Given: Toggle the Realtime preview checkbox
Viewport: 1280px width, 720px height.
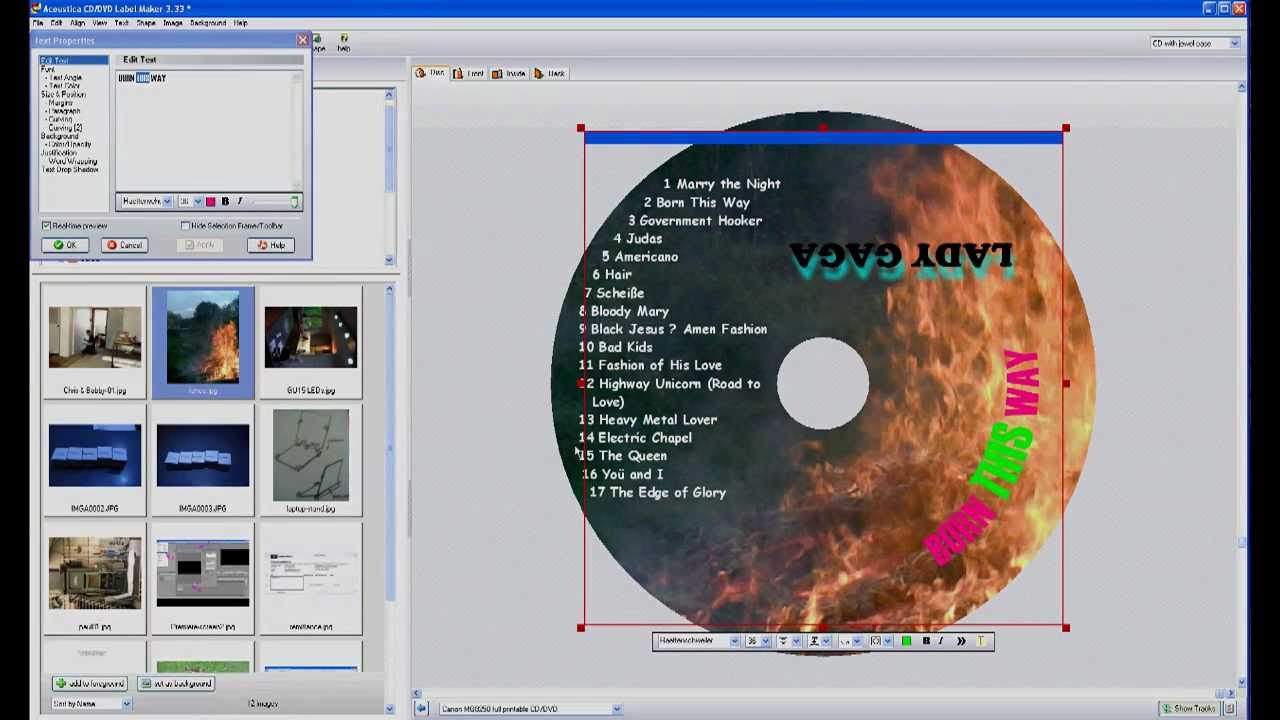Looking at the screenshot, I should (x=46, y=226).
